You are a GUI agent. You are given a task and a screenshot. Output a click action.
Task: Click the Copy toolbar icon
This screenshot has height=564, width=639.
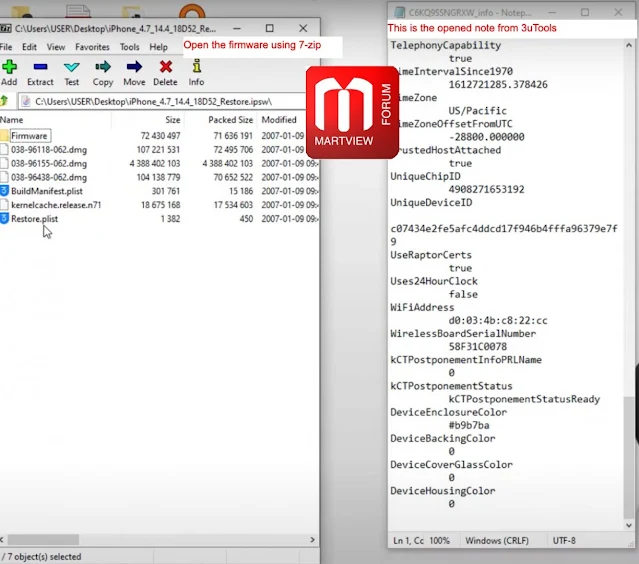click(103, 73)
